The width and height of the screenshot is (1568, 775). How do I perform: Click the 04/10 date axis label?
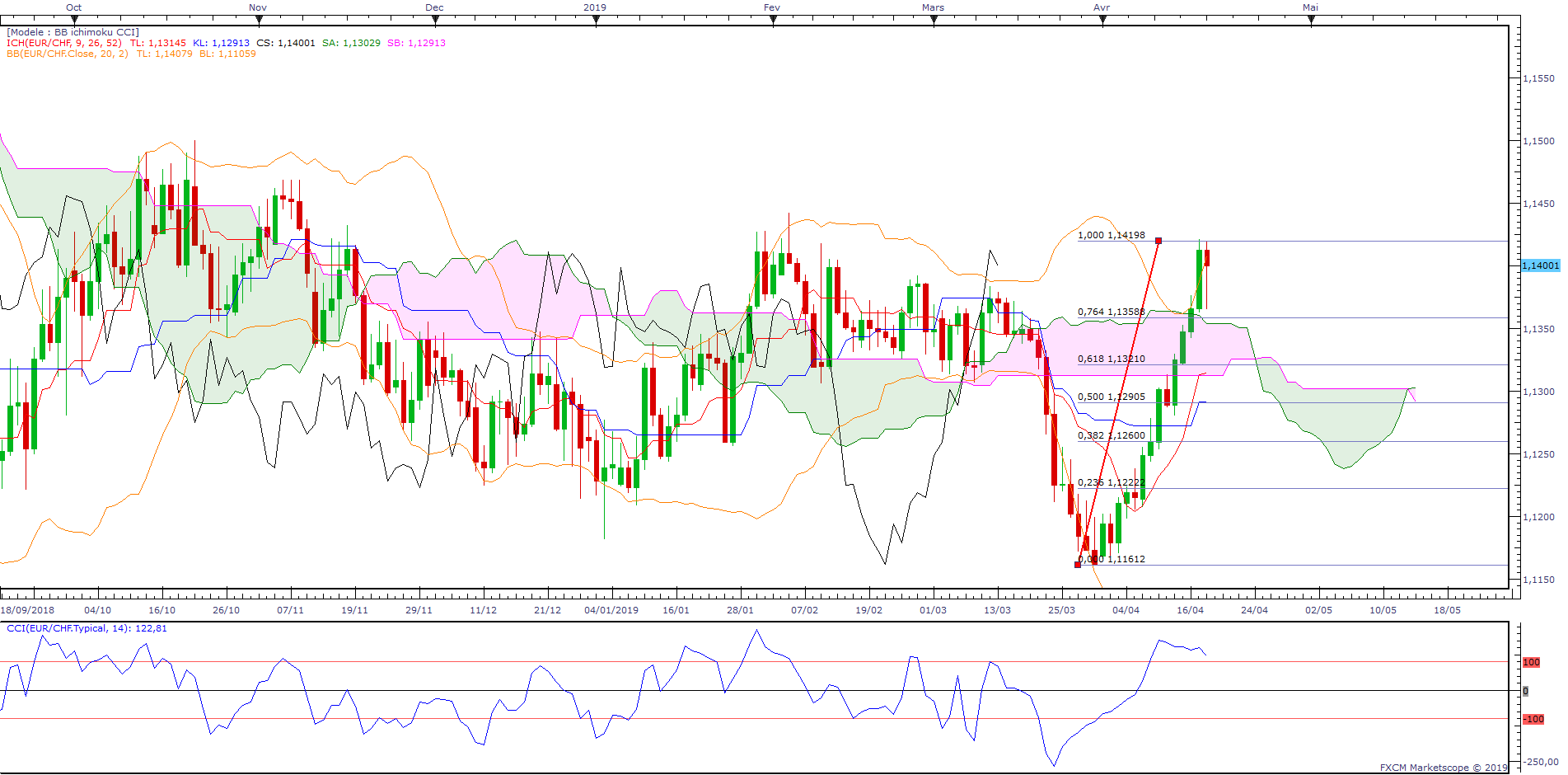(x=97, y=610)
